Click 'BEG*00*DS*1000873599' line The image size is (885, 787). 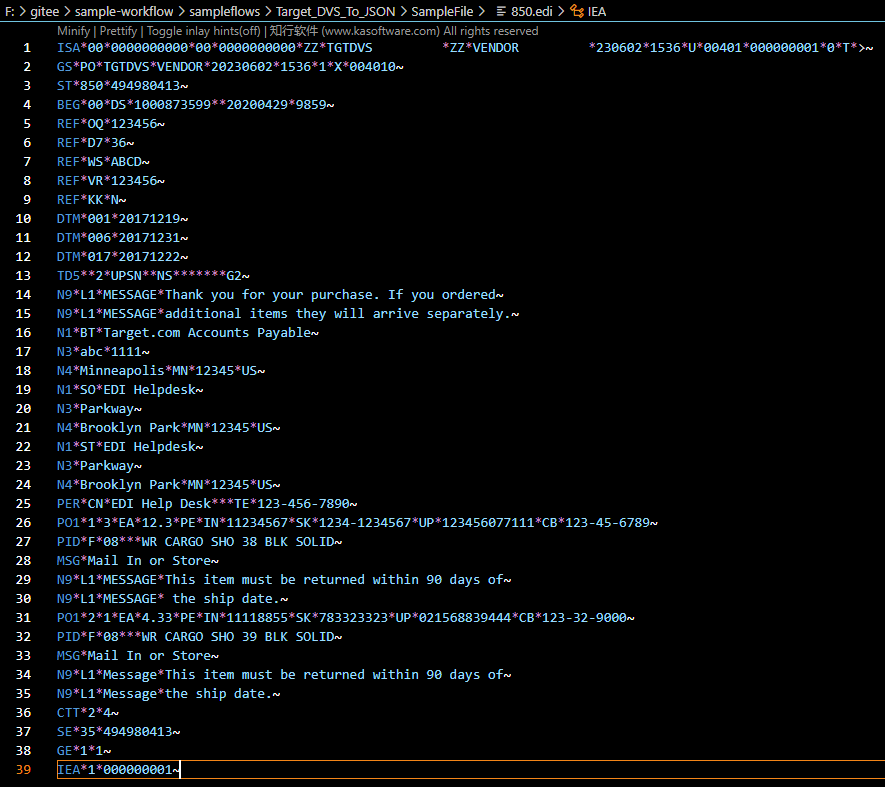pos(195,105)
